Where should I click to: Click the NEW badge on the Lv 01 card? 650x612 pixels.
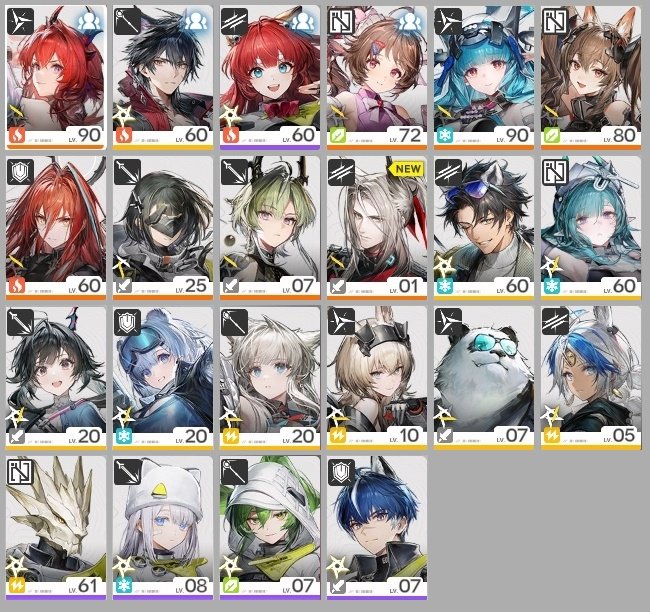(407, 169)
